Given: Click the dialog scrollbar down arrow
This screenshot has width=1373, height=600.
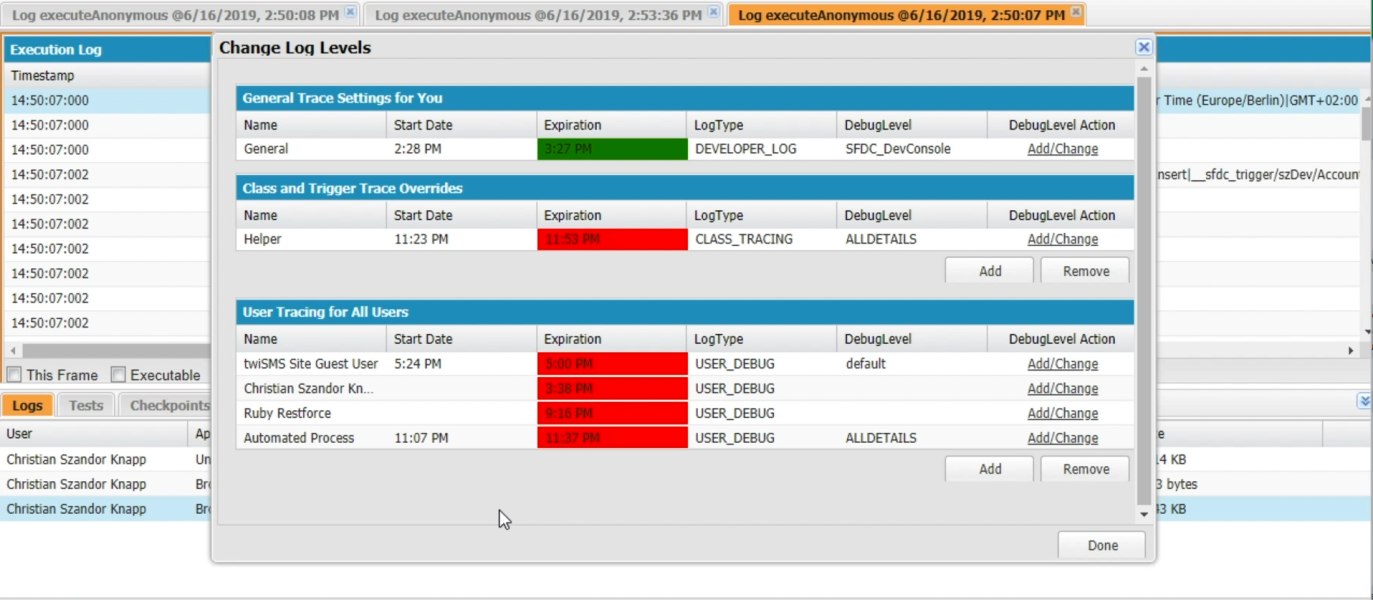Looking at the screenshot, I should click(1144, 514).
